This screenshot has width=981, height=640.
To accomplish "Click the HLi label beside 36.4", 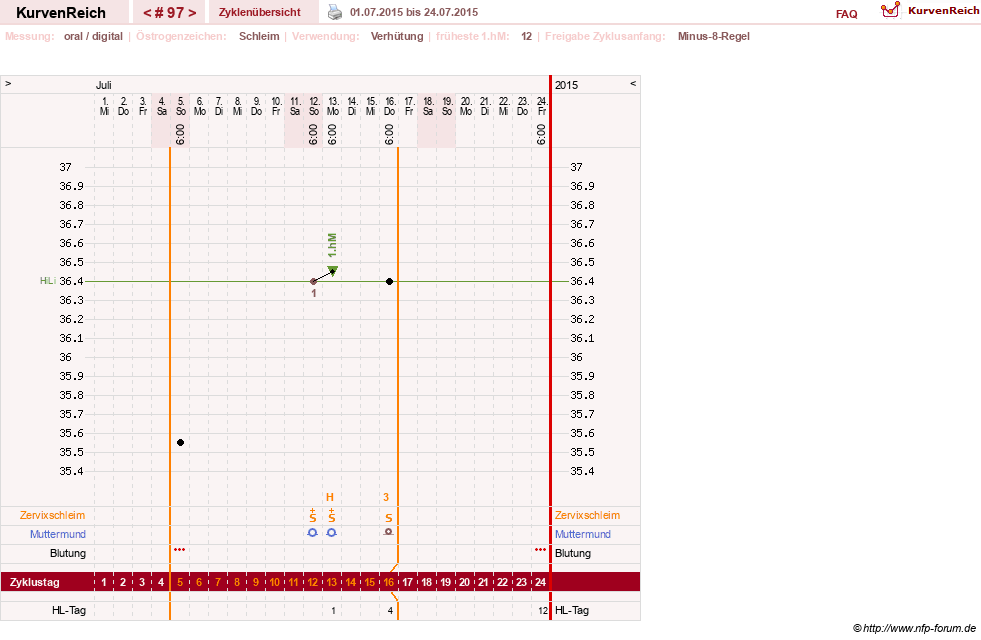I will point(48,281).
